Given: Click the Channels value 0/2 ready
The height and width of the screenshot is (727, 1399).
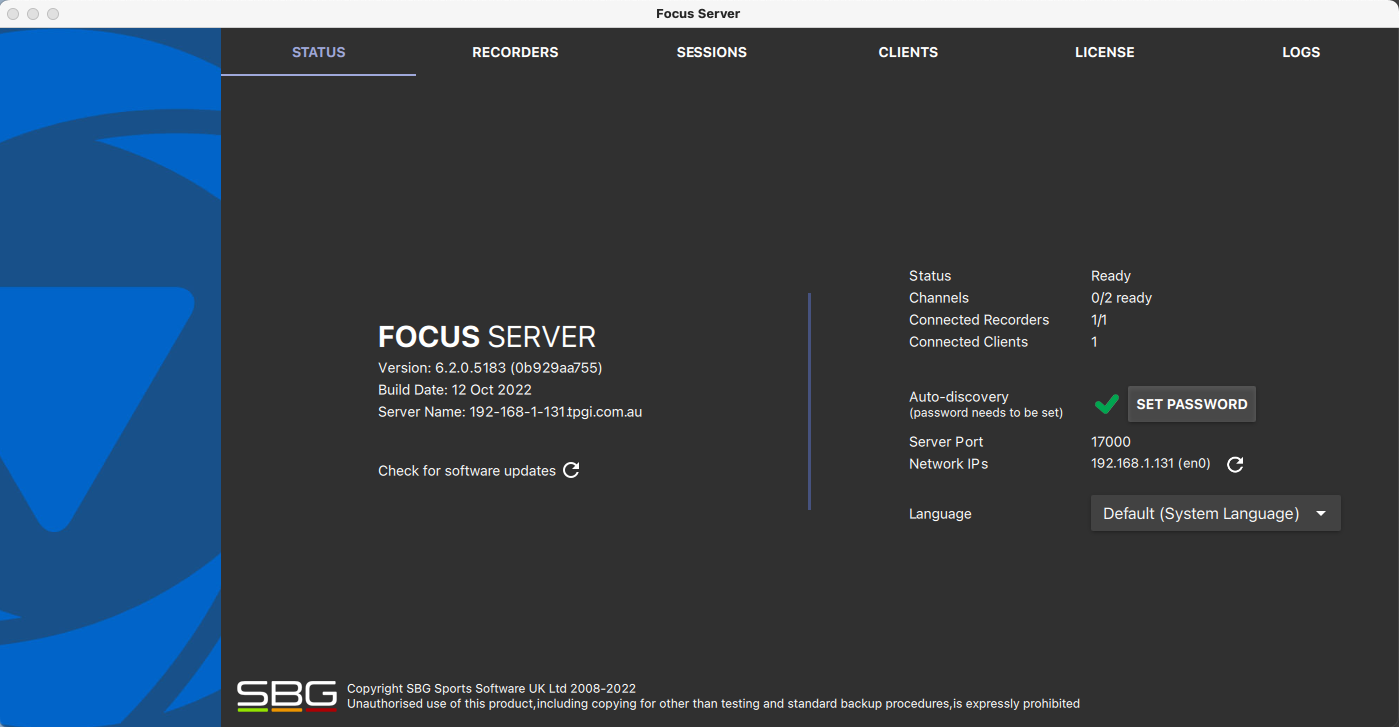Looking at the screenshot, I should [1121, 298].
